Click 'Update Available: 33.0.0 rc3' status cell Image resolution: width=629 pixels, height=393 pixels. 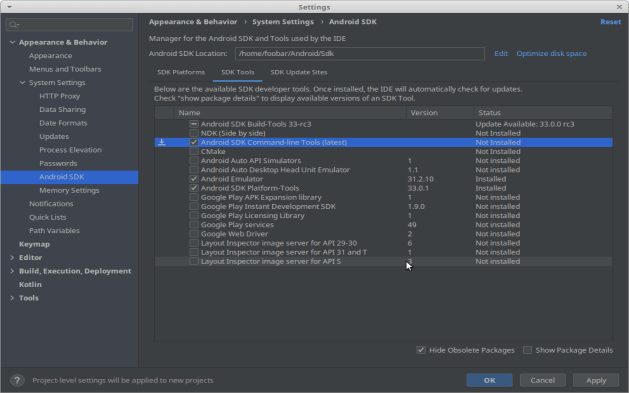(x=525, y=124)
